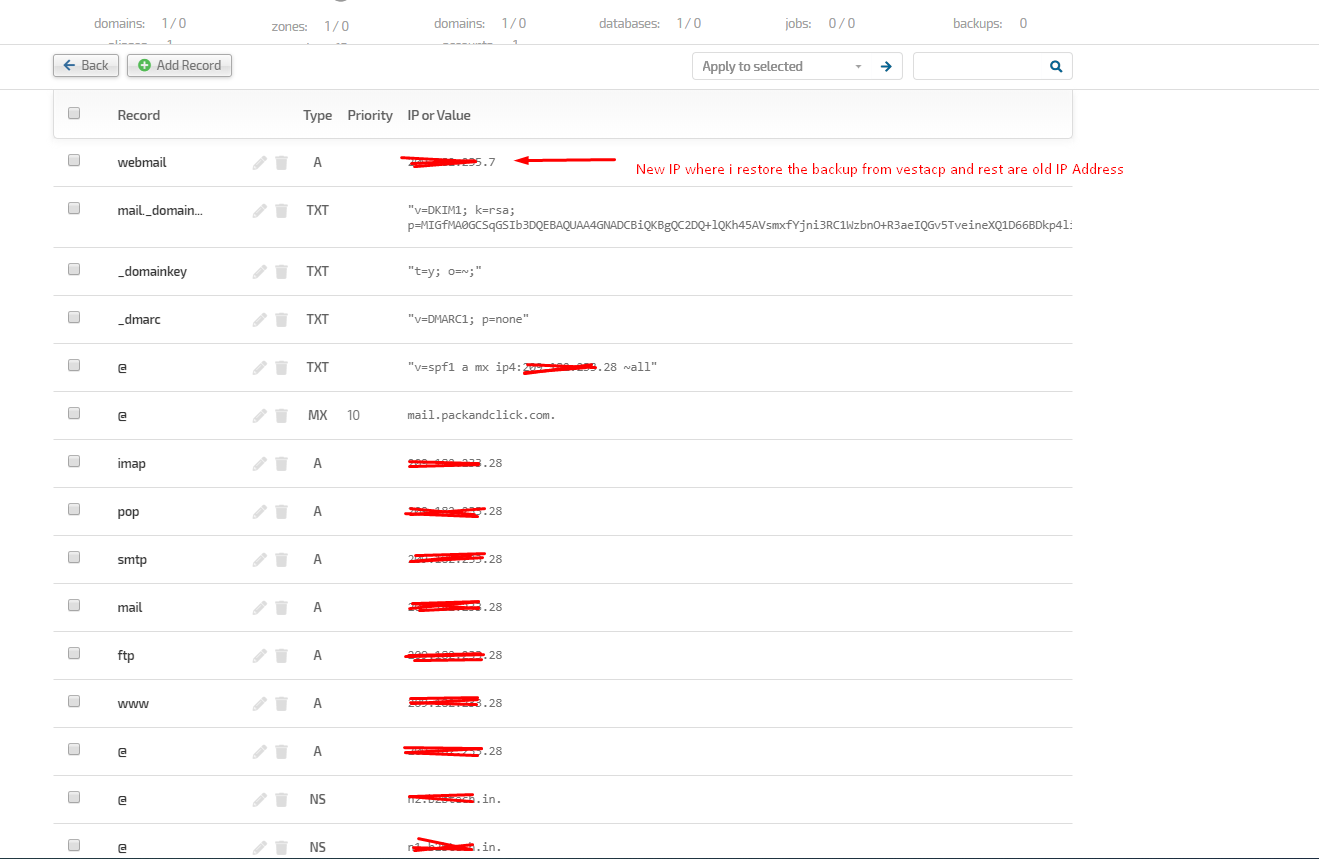Delete the ftp A record
1319x859 pixels.
click(x=281, y=655)
